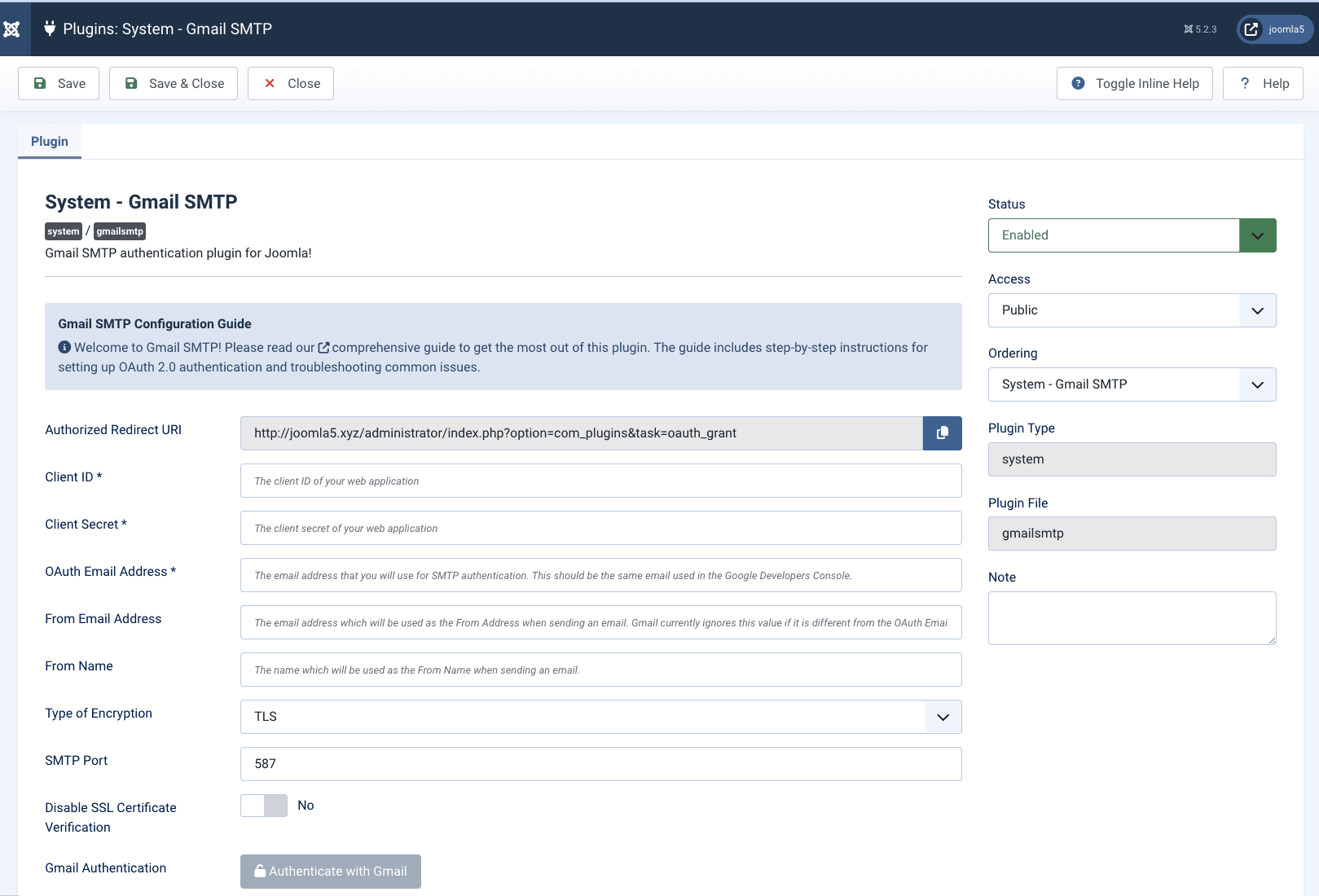Expand the Status dropdown showing Enabled
Screen dimensions: 1319x896
(1132, 235)
